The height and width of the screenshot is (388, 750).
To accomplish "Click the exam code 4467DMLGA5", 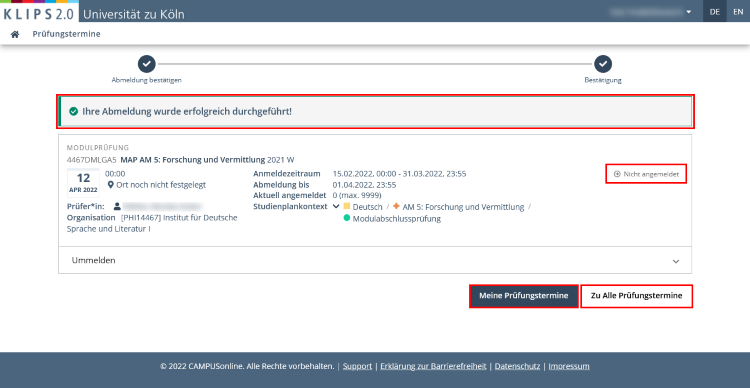I will click(x=92, y=159).
